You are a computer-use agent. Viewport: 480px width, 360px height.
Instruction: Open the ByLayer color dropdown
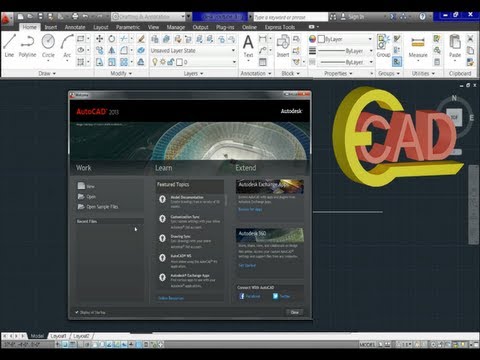[345, 39]
